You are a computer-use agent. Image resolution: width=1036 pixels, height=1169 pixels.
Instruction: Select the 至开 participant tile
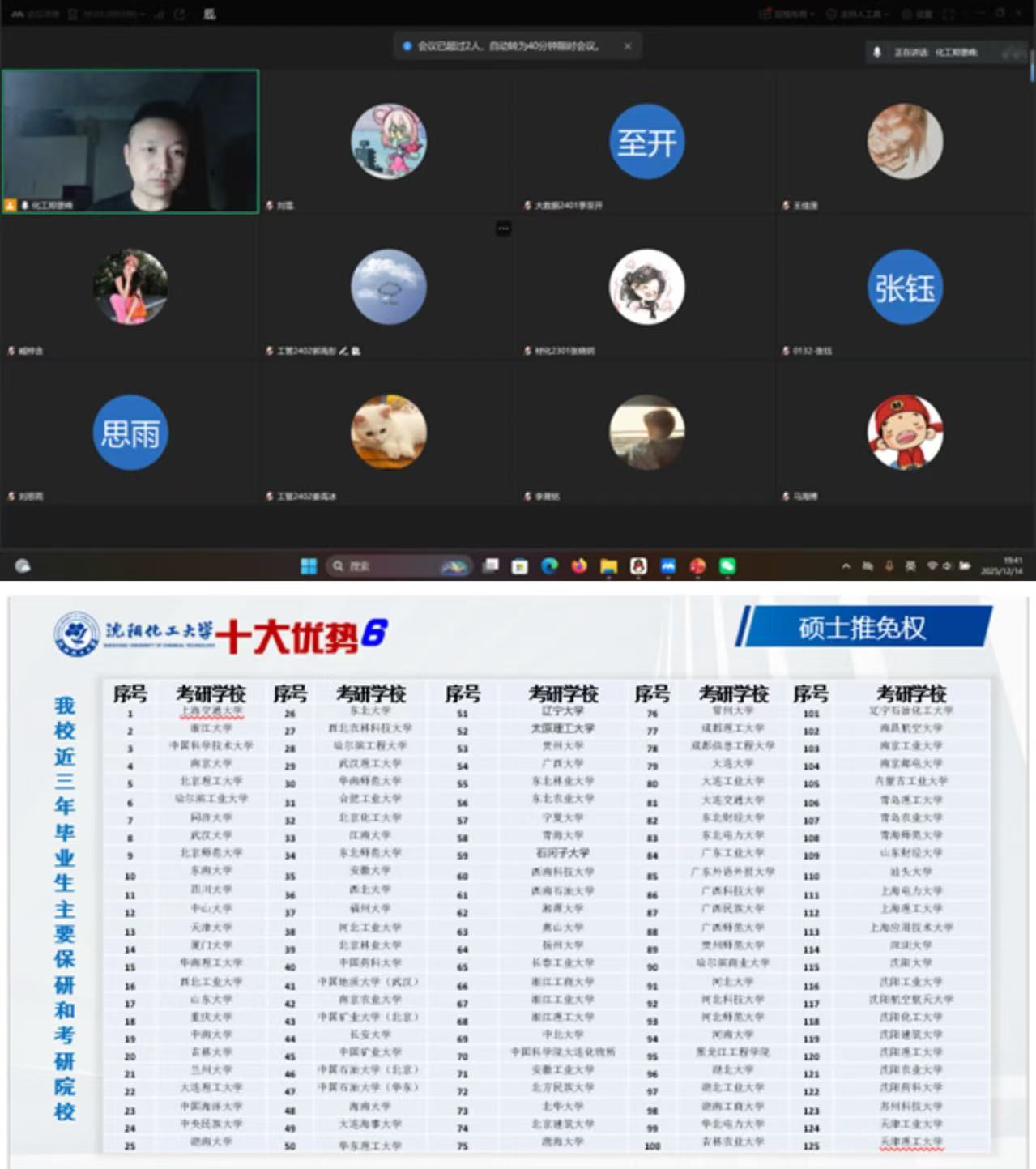(x=646, y=142)
